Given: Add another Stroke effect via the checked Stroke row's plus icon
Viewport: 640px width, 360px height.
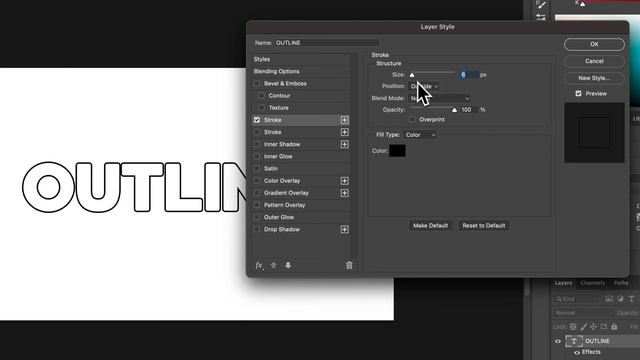Looking at the screenshot, I should [x=344, y=120].
